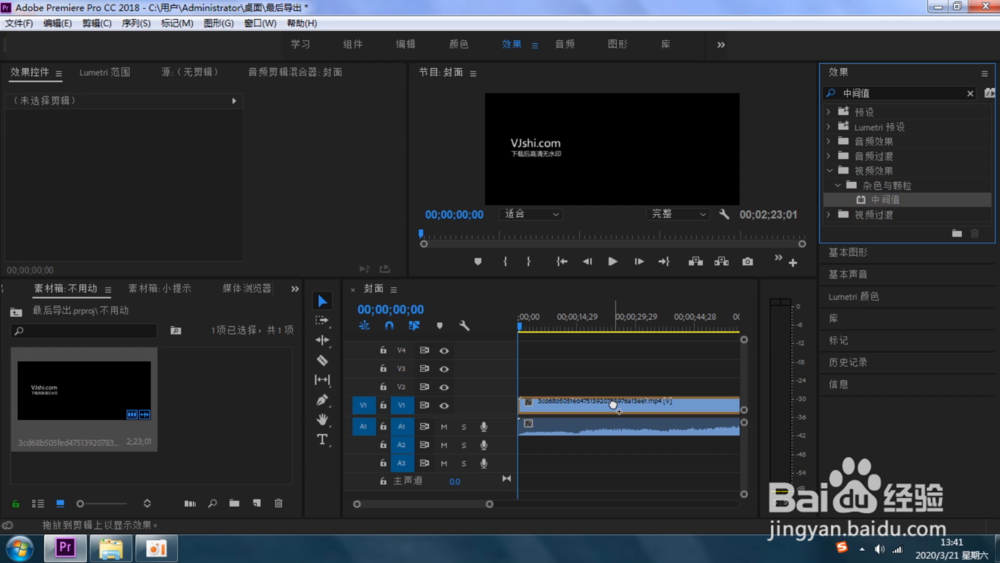This screenshot has height=563, width=1000.
Task: Open the 基本图形 panel
Action: tap(848, 252)
